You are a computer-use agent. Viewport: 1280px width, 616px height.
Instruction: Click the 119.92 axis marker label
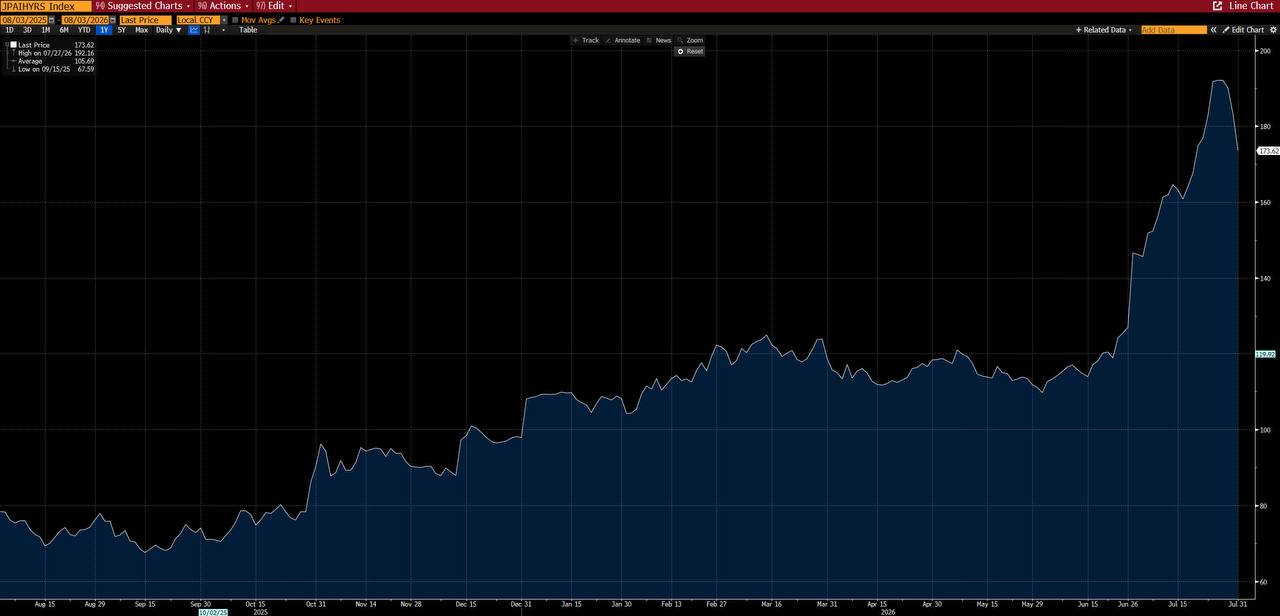coord(1266,354)
